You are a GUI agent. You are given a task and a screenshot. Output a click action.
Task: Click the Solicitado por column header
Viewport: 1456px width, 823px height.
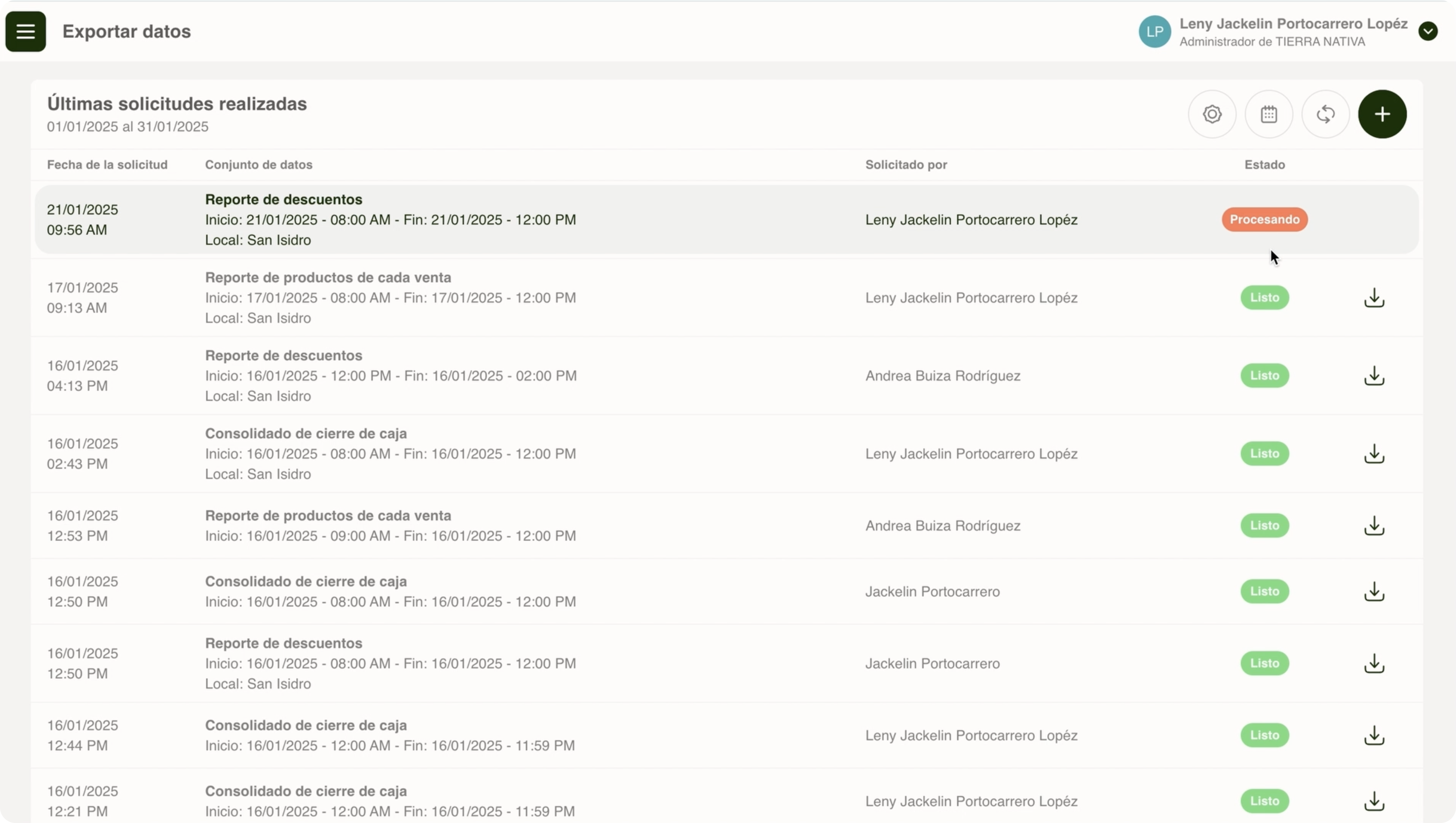[x=906, y=165]
